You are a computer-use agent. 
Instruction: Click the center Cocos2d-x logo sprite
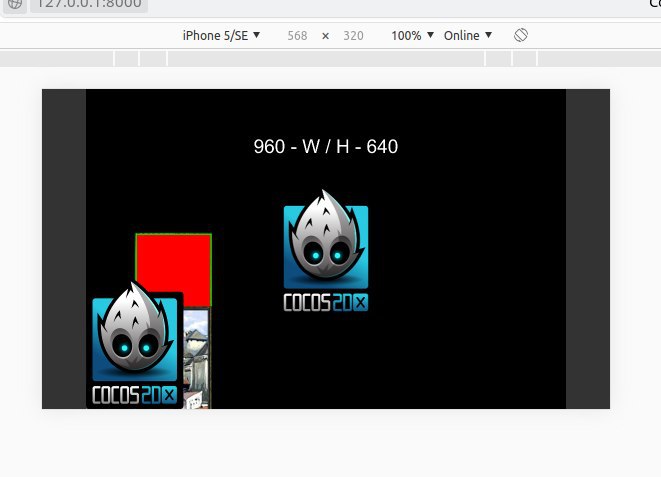[x=326, y=251]
